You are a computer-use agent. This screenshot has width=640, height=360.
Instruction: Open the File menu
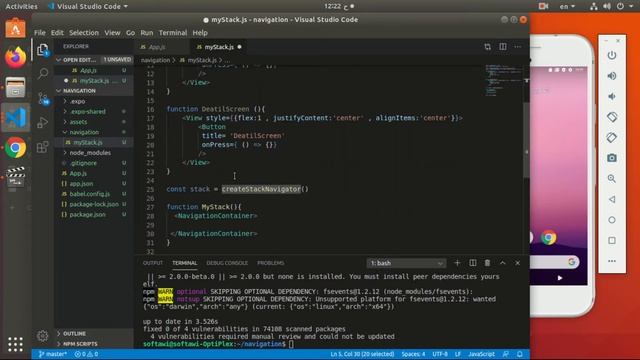coord(40,33)
